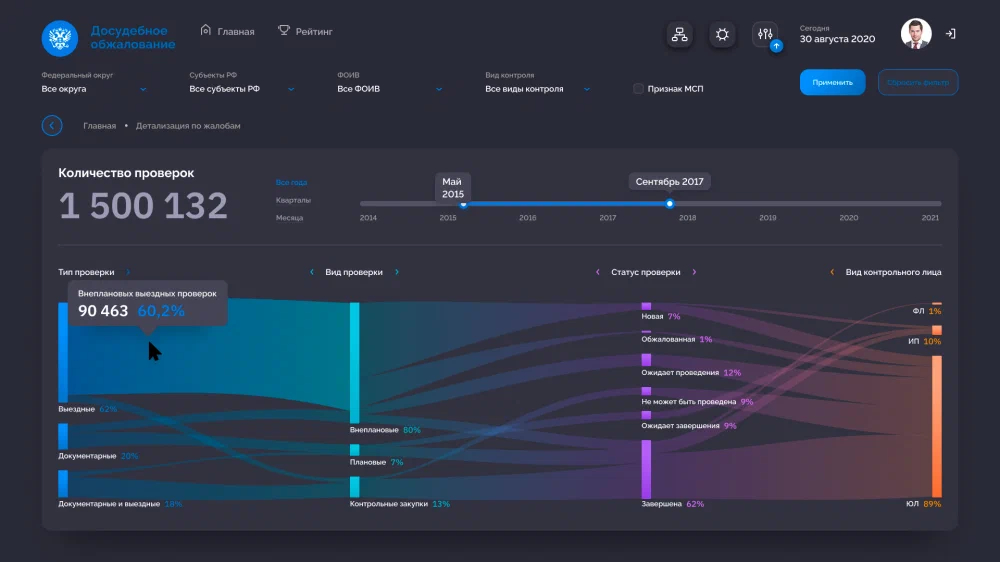
Task: Select the Завершена status node bar
Action: 646,470
